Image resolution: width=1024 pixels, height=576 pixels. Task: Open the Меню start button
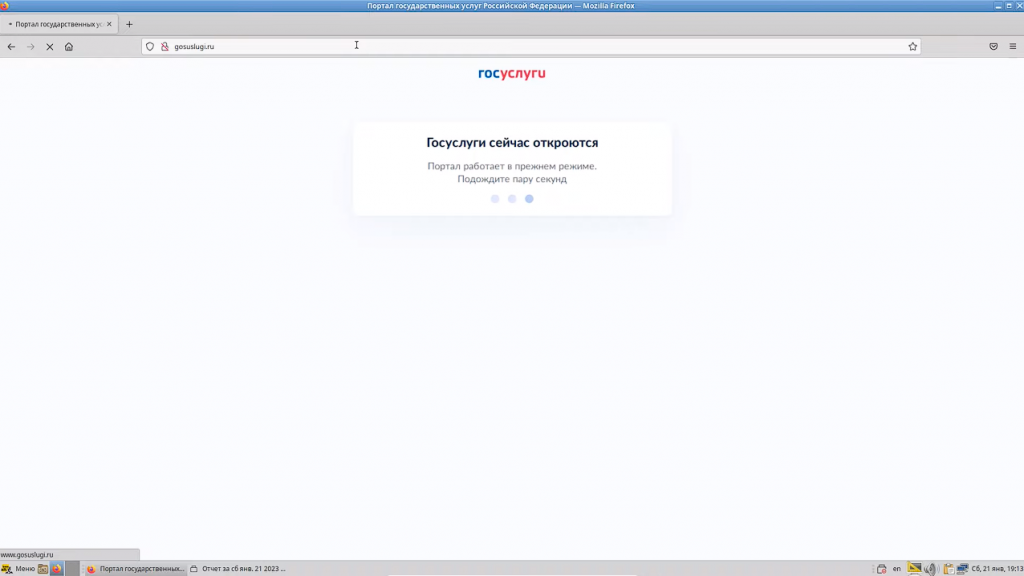pyautogui.click(x=18, y=569)
